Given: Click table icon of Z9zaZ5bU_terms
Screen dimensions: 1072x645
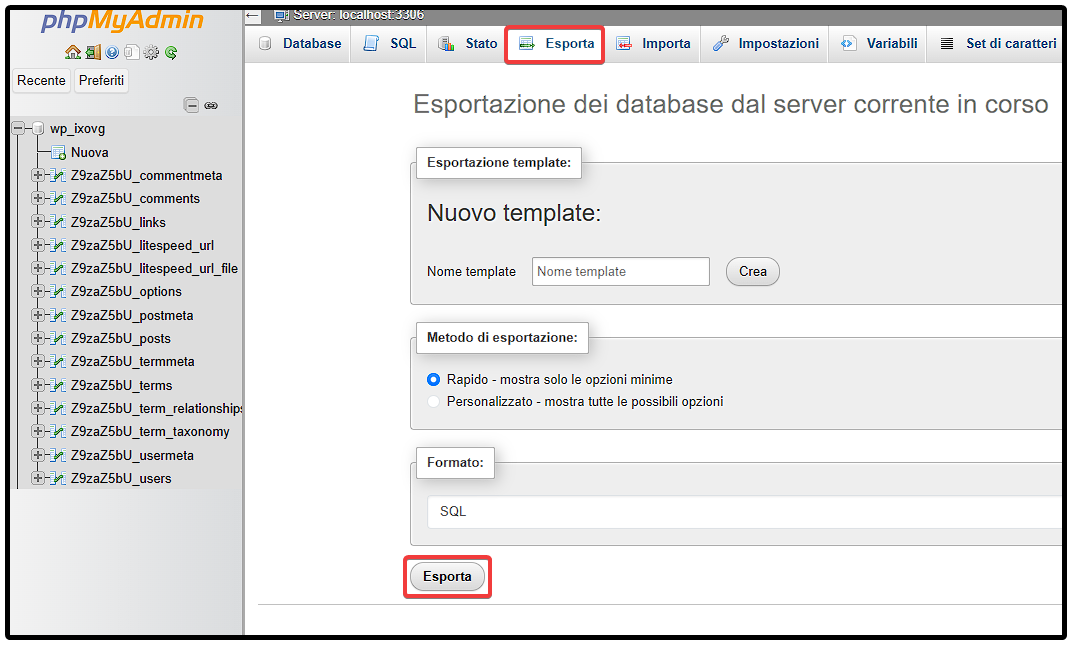Looking at the screenshot, I should [x=59, y=385].
